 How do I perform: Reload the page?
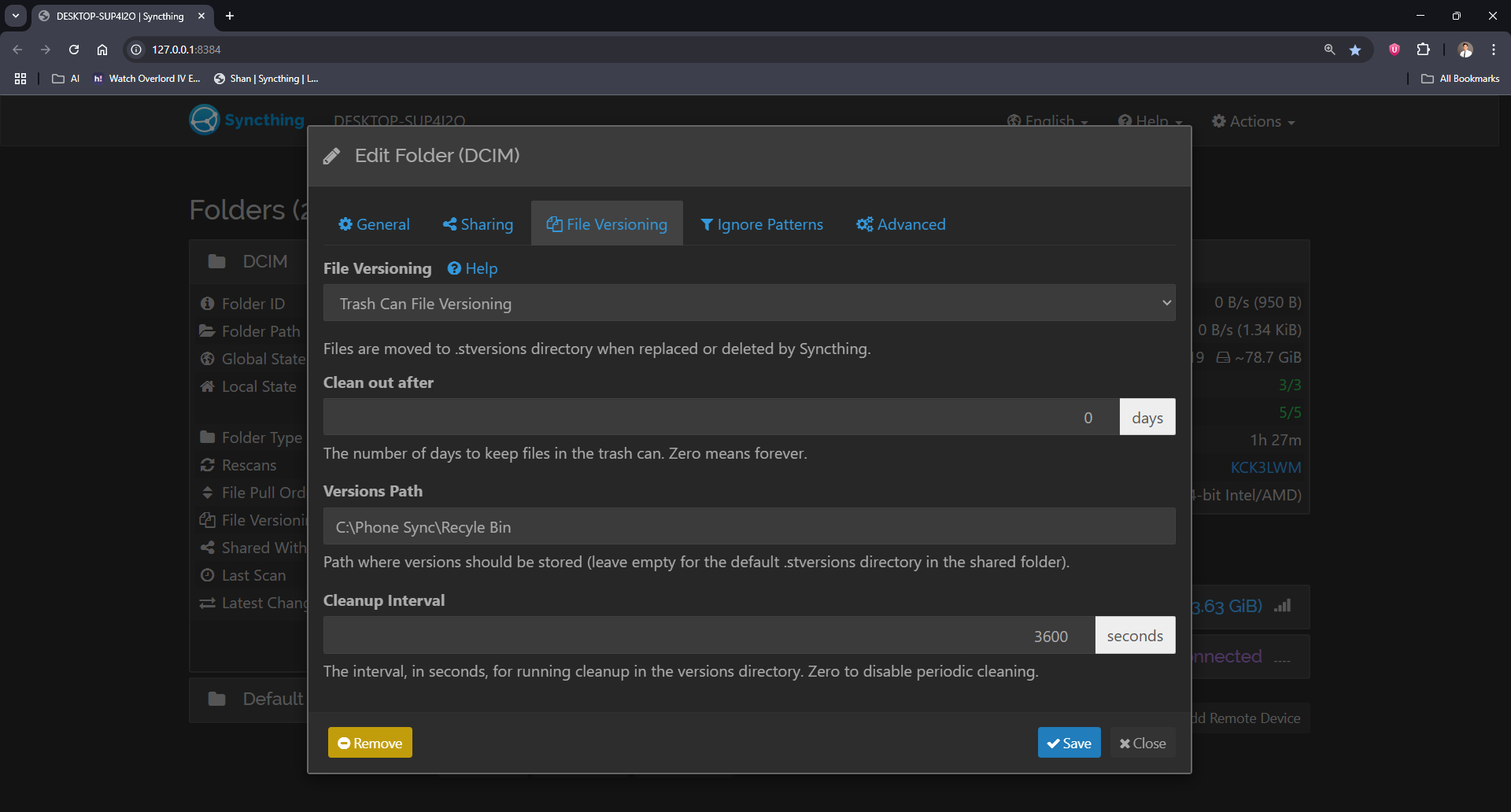[74, 50]
